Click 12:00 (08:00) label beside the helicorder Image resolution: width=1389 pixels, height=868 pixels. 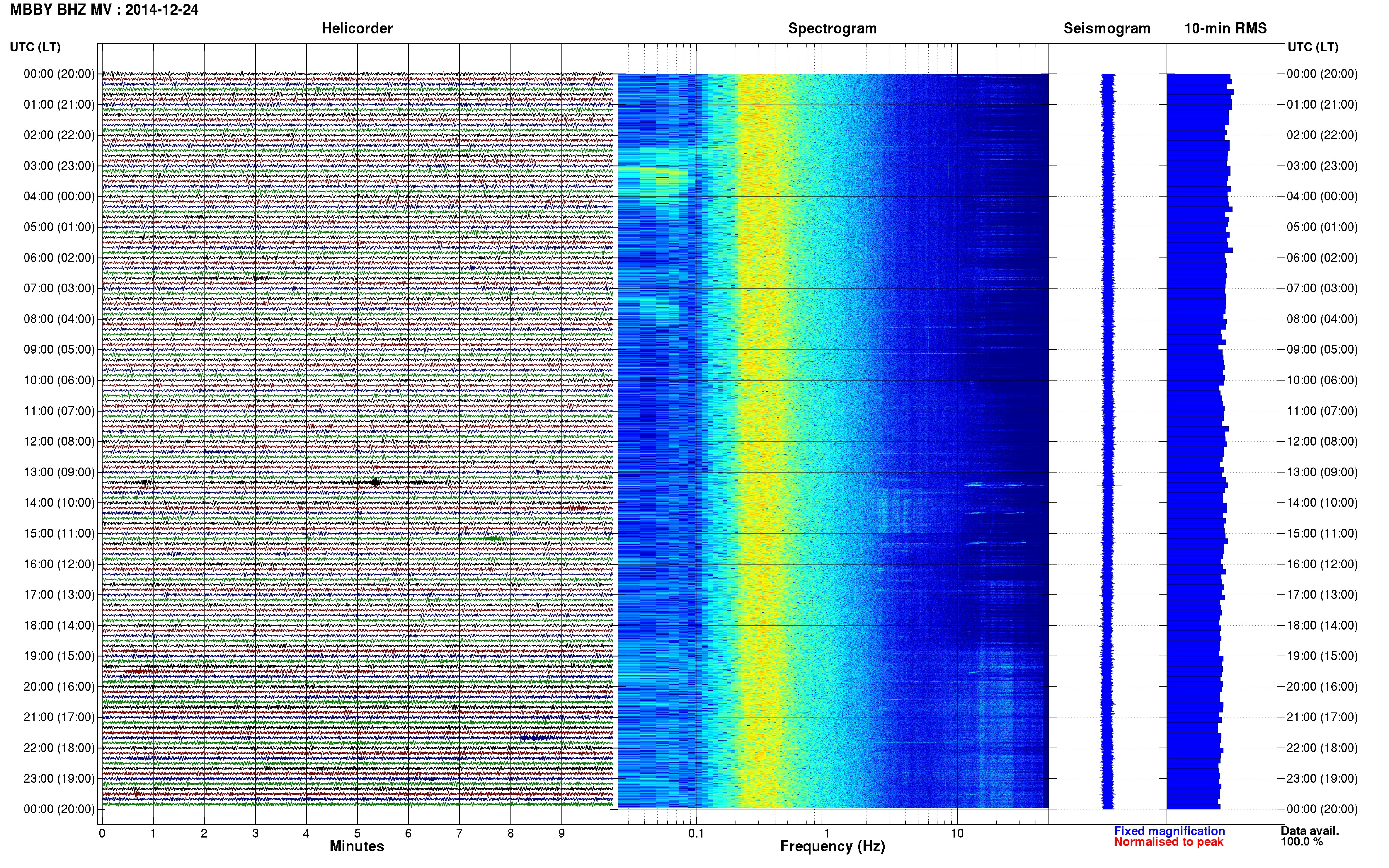point(59,441)
